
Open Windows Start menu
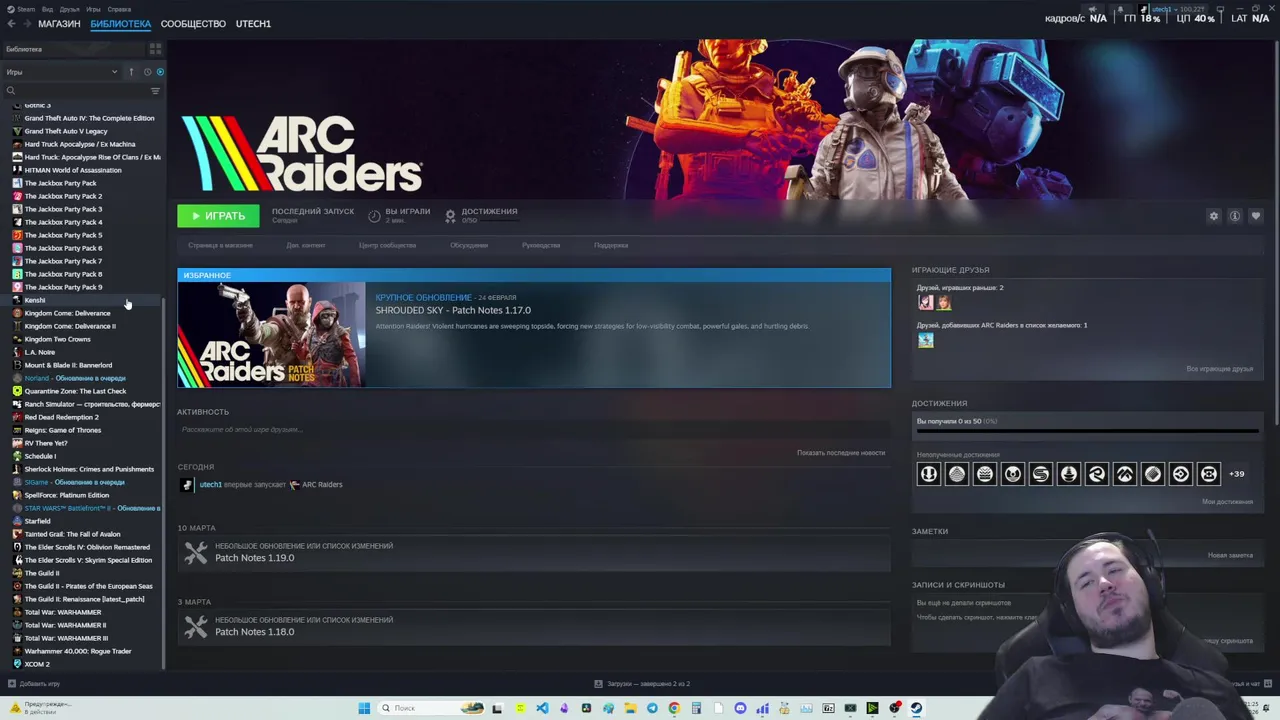(x=364, y=708)
